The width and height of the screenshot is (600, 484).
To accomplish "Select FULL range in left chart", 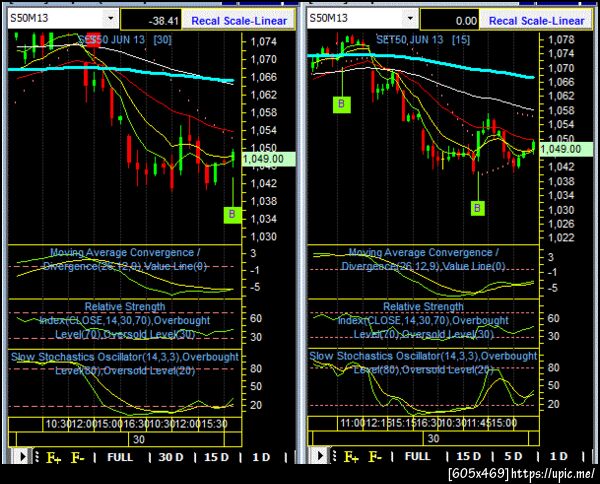I will [x=120, y=457].
